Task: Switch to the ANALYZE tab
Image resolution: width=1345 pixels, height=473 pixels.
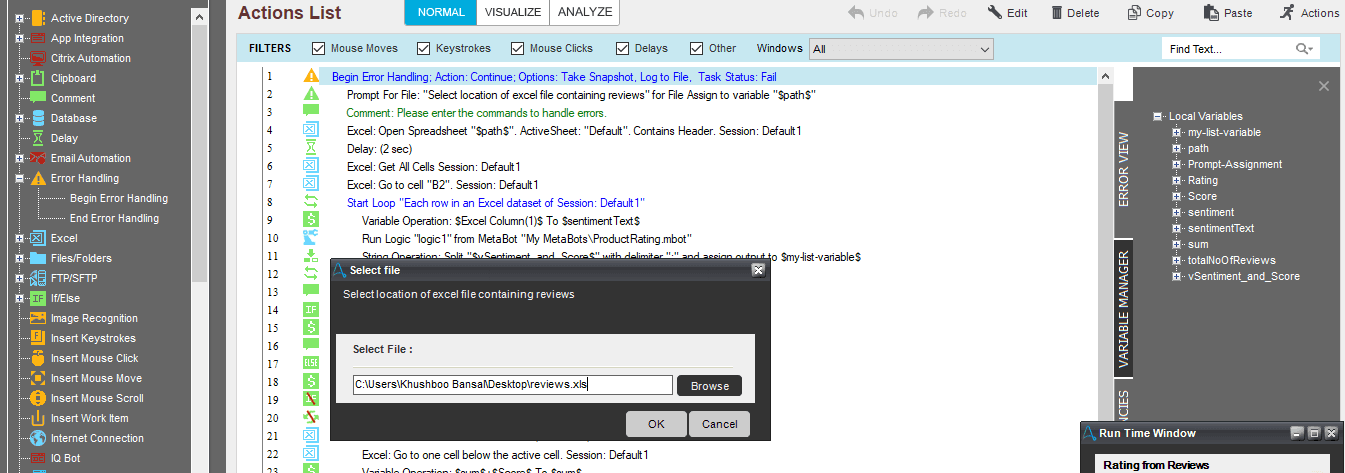Action: pyautogui.click(x=585, y=12)
